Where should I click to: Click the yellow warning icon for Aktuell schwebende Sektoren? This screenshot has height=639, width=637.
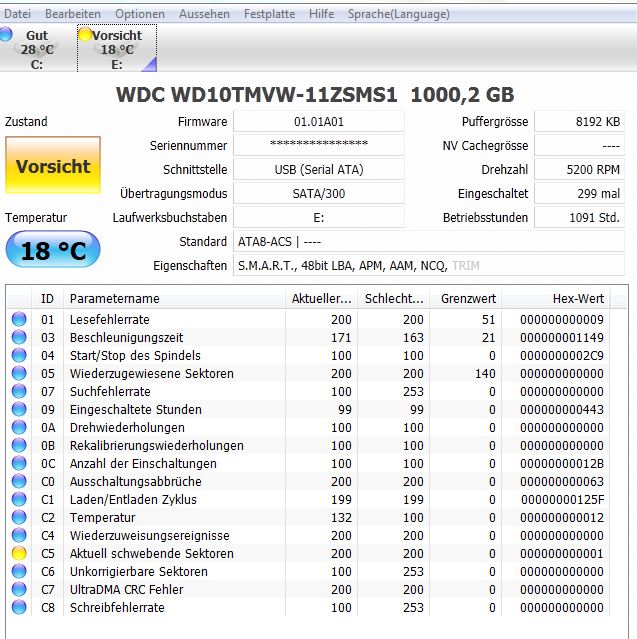pyautogui.click(x=19, y=553)
